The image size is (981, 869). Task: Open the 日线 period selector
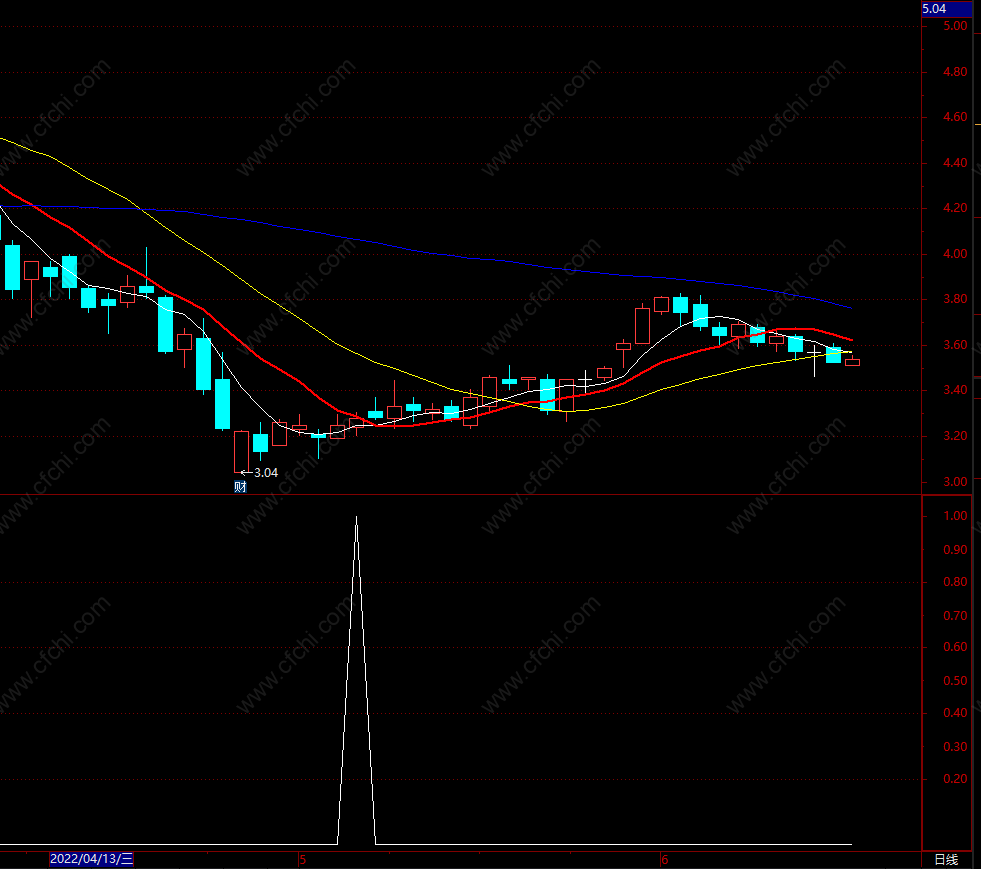[946, 860]
